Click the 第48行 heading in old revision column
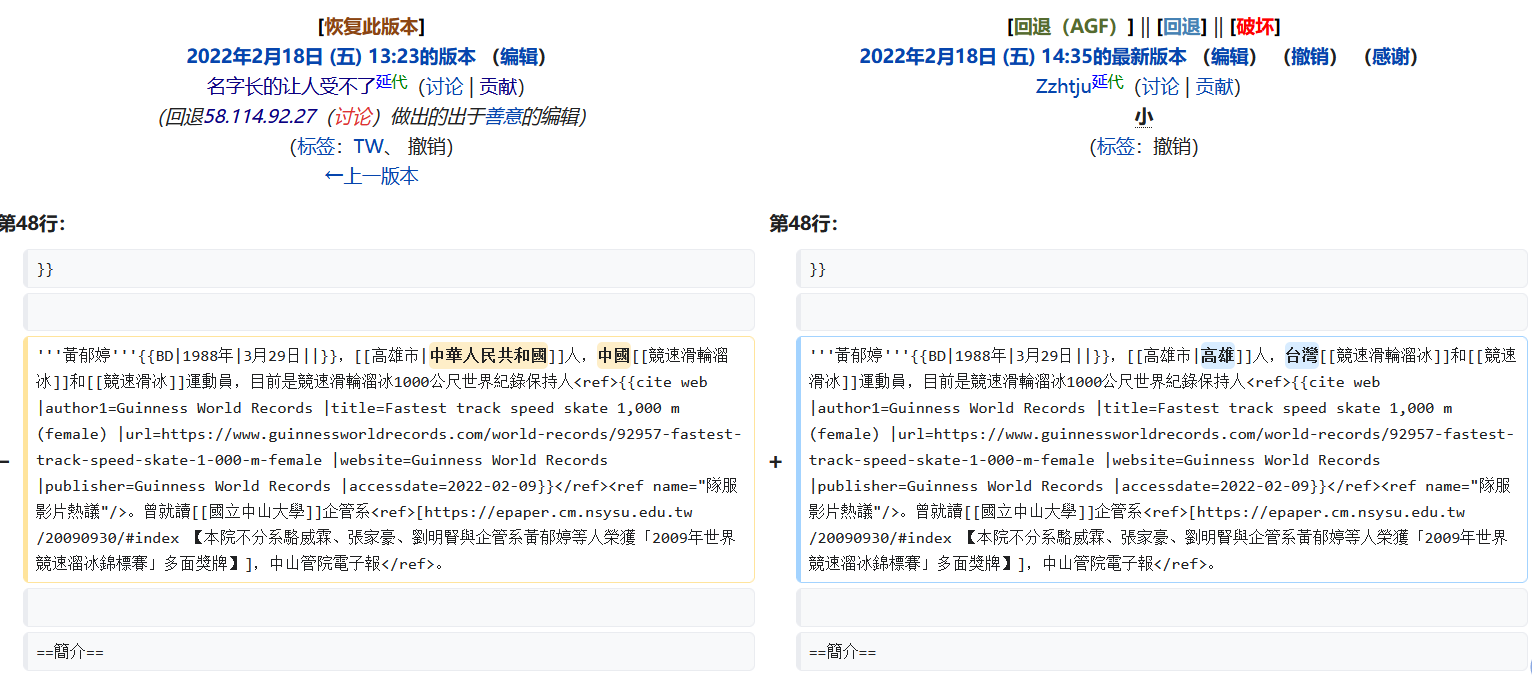 coord(32,223)
